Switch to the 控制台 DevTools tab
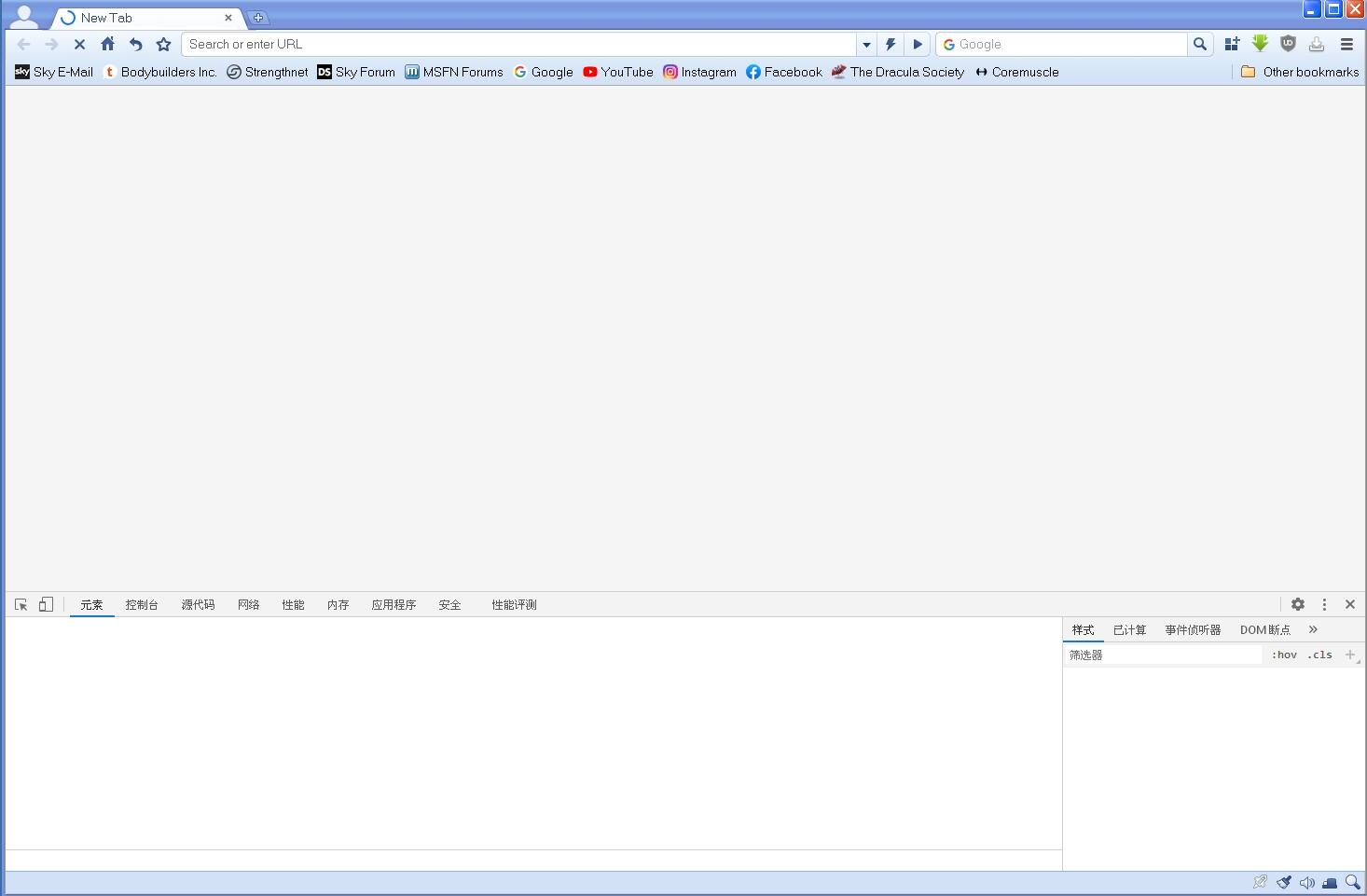 [x=142, y=604]
